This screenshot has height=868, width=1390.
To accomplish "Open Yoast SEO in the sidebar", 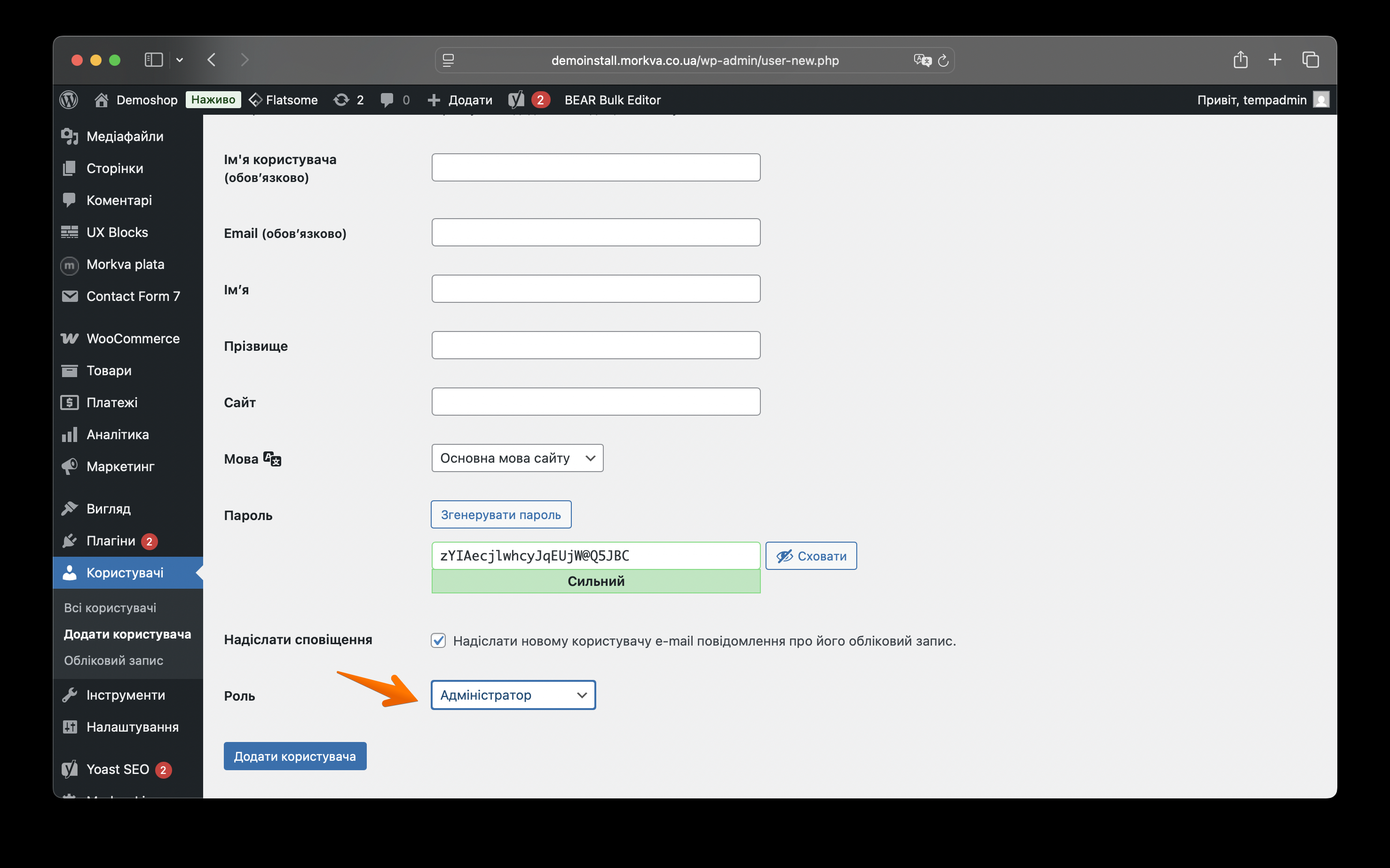I will pyautogui.click(x=128, y=769).
